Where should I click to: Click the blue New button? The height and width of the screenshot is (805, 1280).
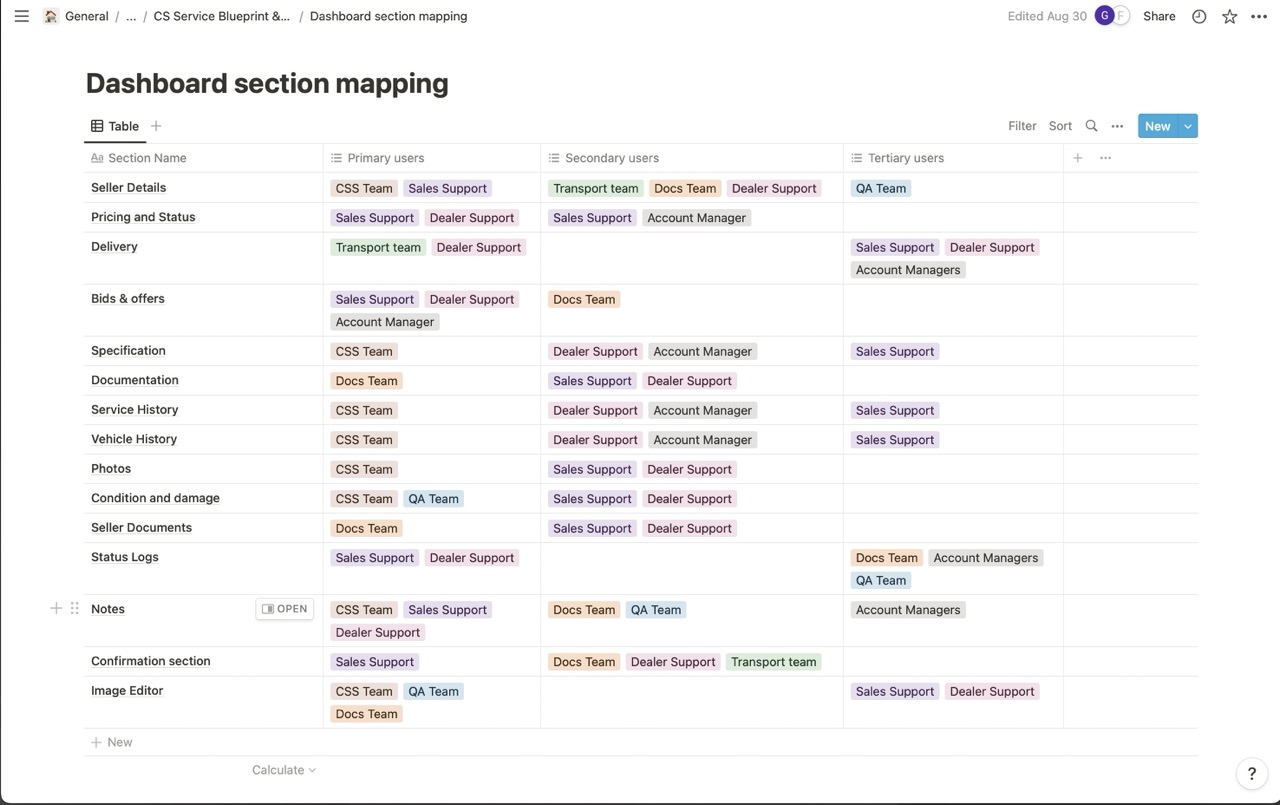(x=1158, y=126)
